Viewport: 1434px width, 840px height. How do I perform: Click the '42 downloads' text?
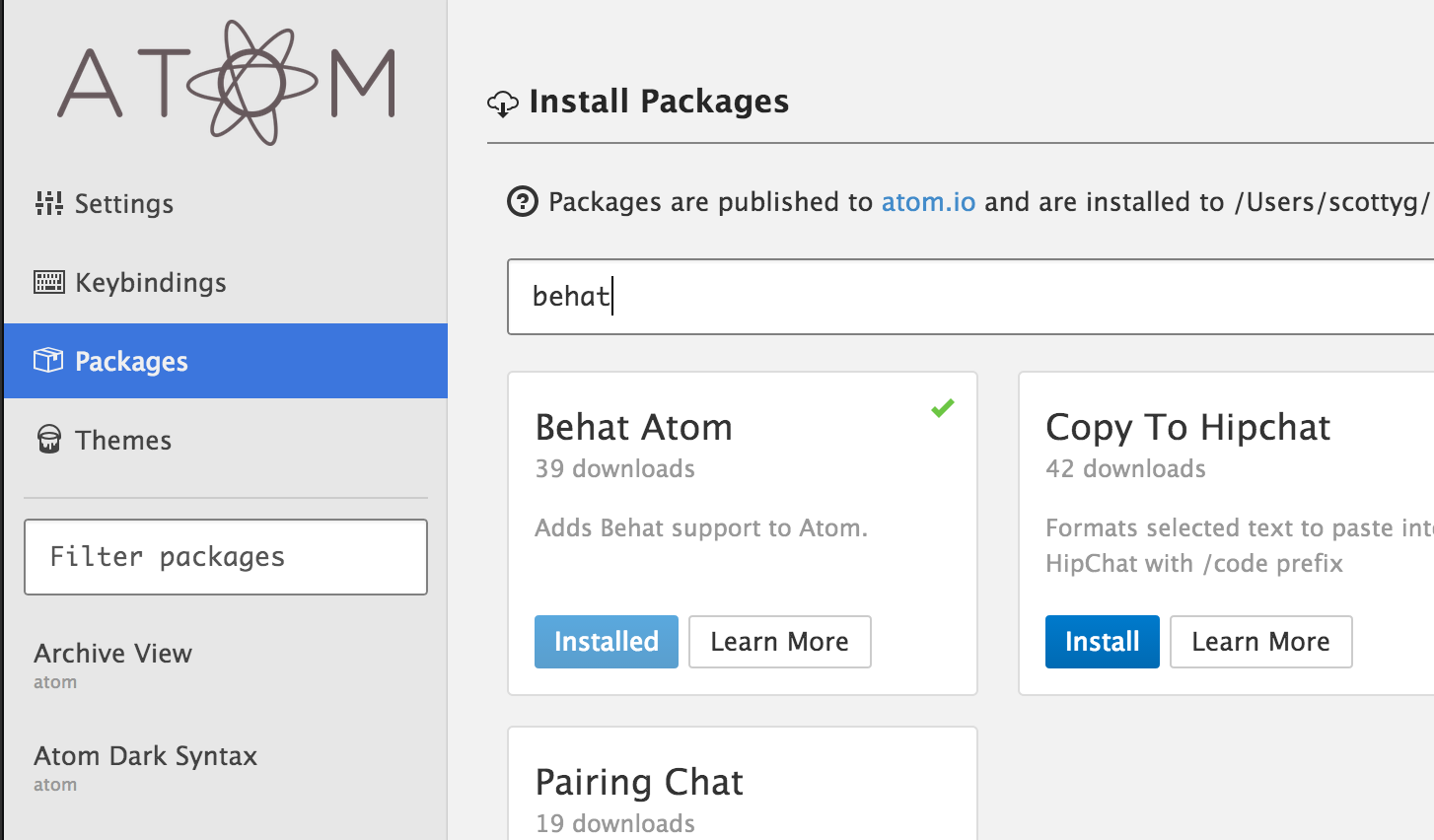[1126, 469]
